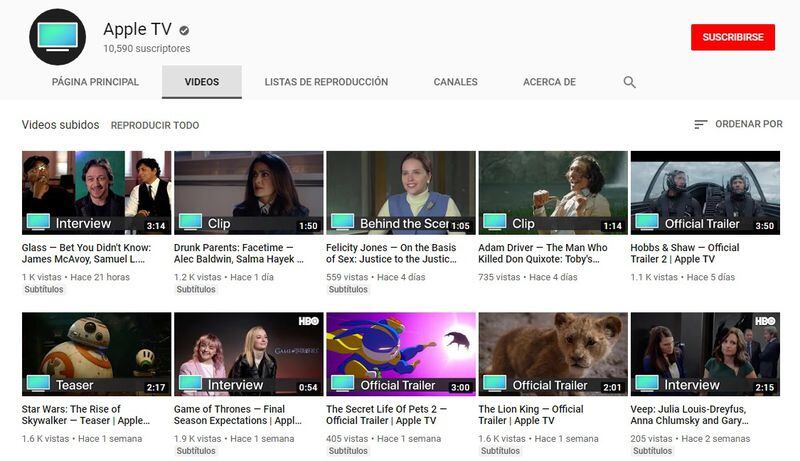
Task: Click the HBO logo on Veep thumbnail
Action: click(x=765, y=321)
